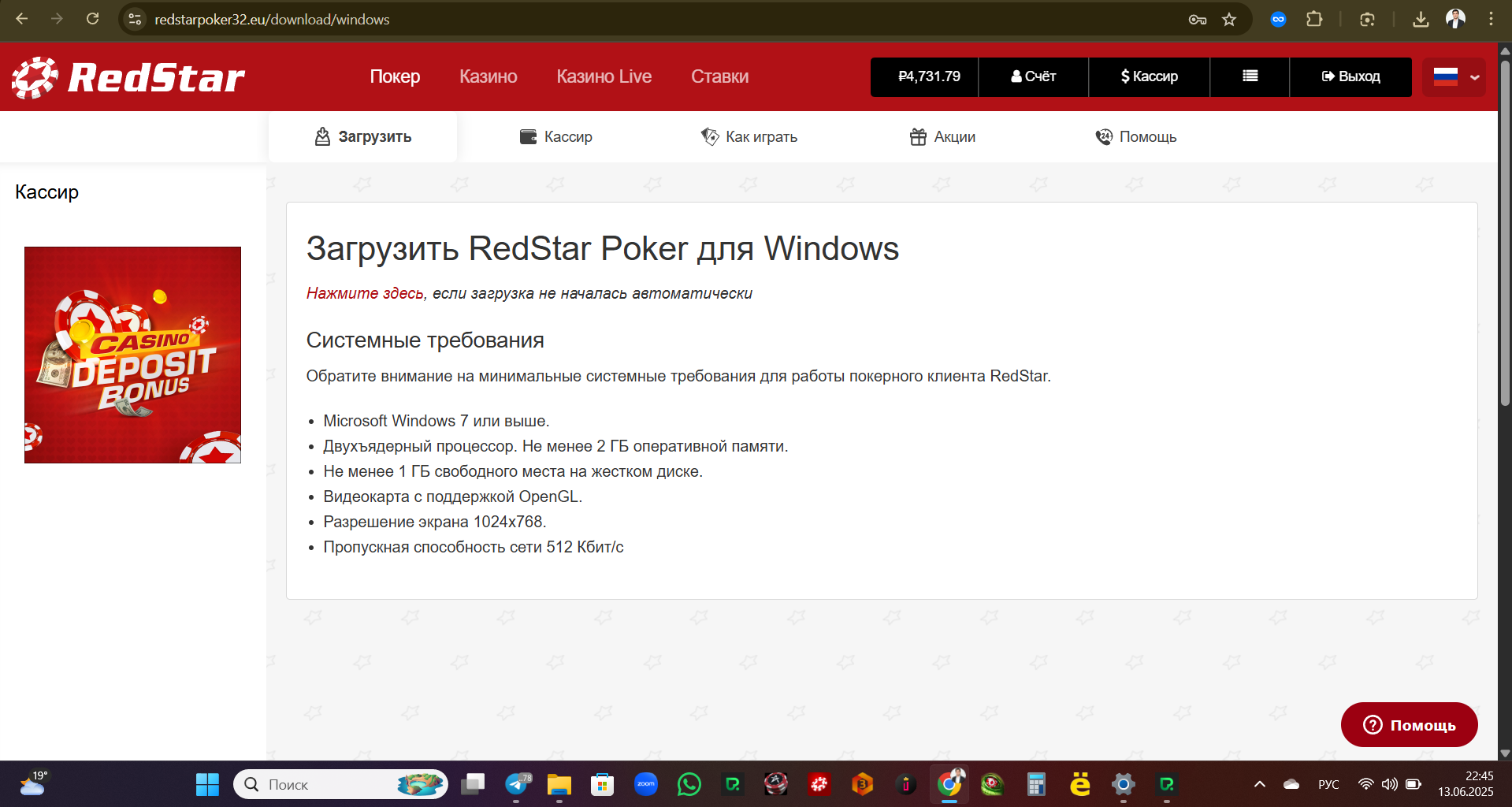This screenshot has width=1512, height=807.
Task: Open the Счёт account button
Action: (1033, 76)
